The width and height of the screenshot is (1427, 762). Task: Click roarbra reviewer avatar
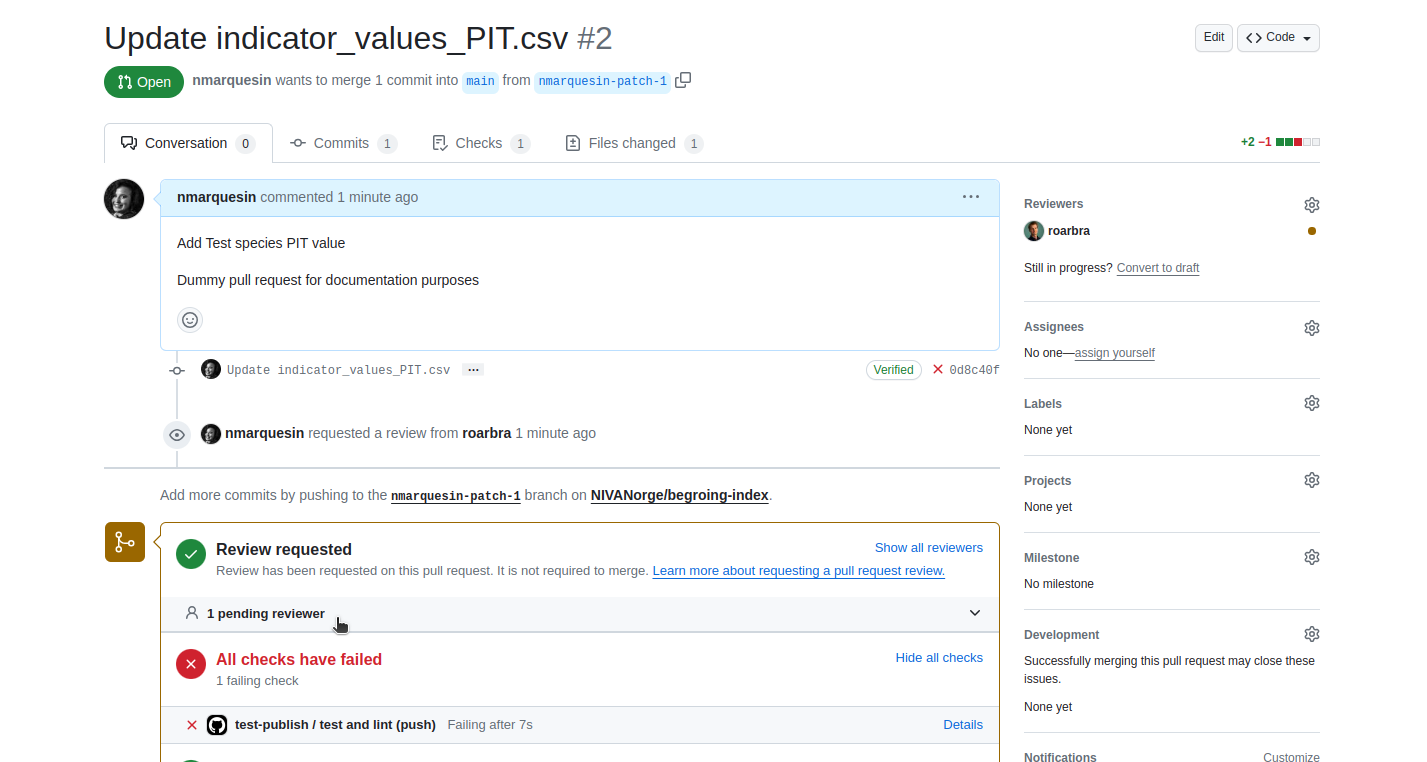[x=1034, y=231]
